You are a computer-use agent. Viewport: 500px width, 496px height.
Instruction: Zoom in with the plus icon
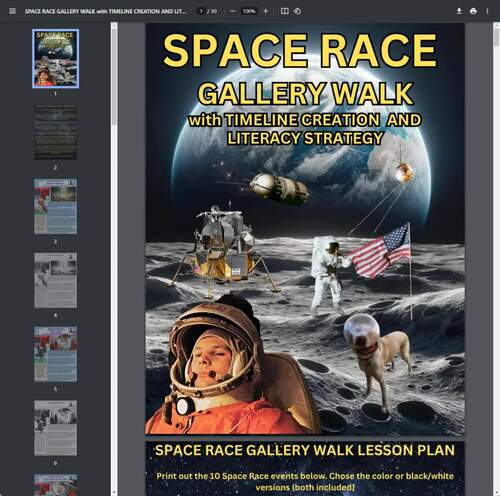coord(266,11)
